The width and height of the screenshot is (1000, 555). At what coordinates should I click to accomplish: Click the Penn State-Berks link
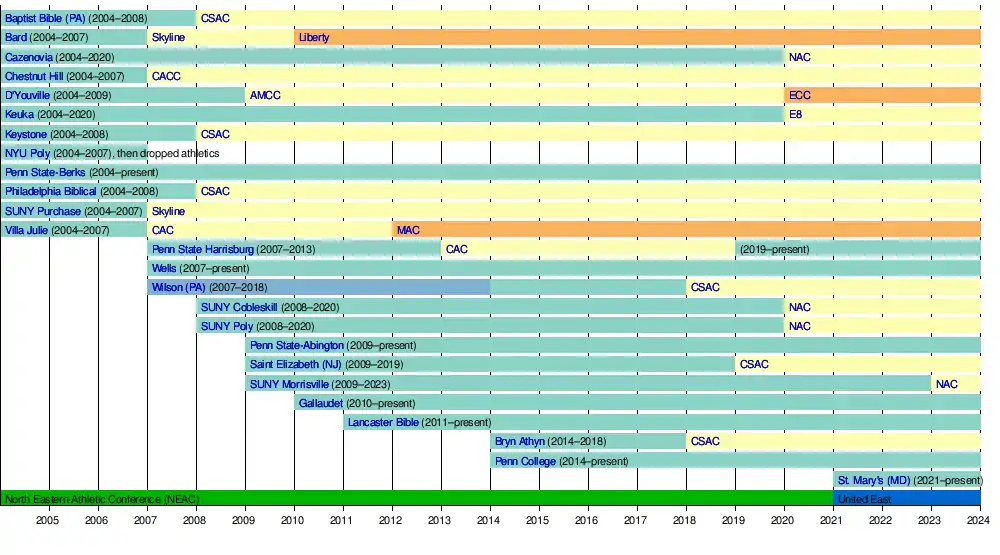[x=45, y=172]
